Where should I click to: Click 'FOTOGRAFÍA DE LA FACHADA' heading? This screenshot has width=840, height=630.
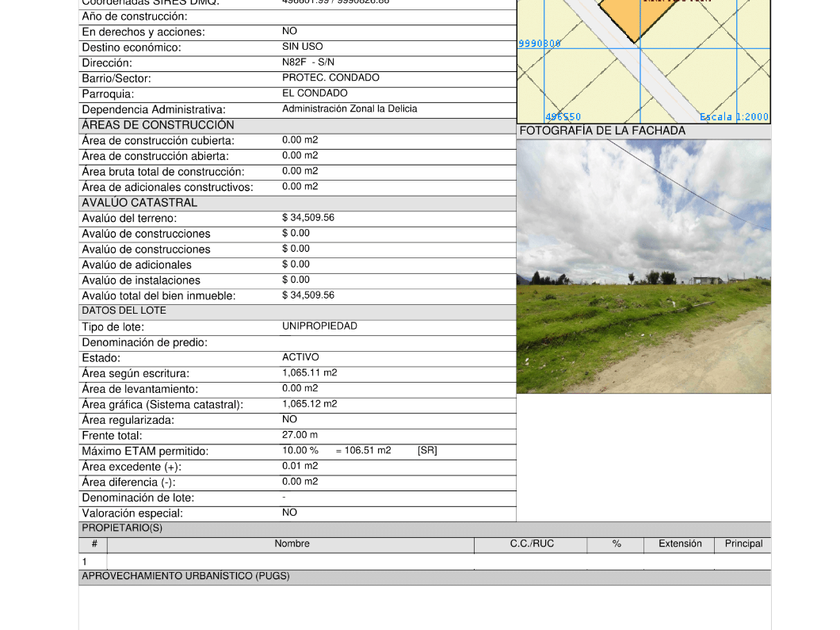(602, 131)
